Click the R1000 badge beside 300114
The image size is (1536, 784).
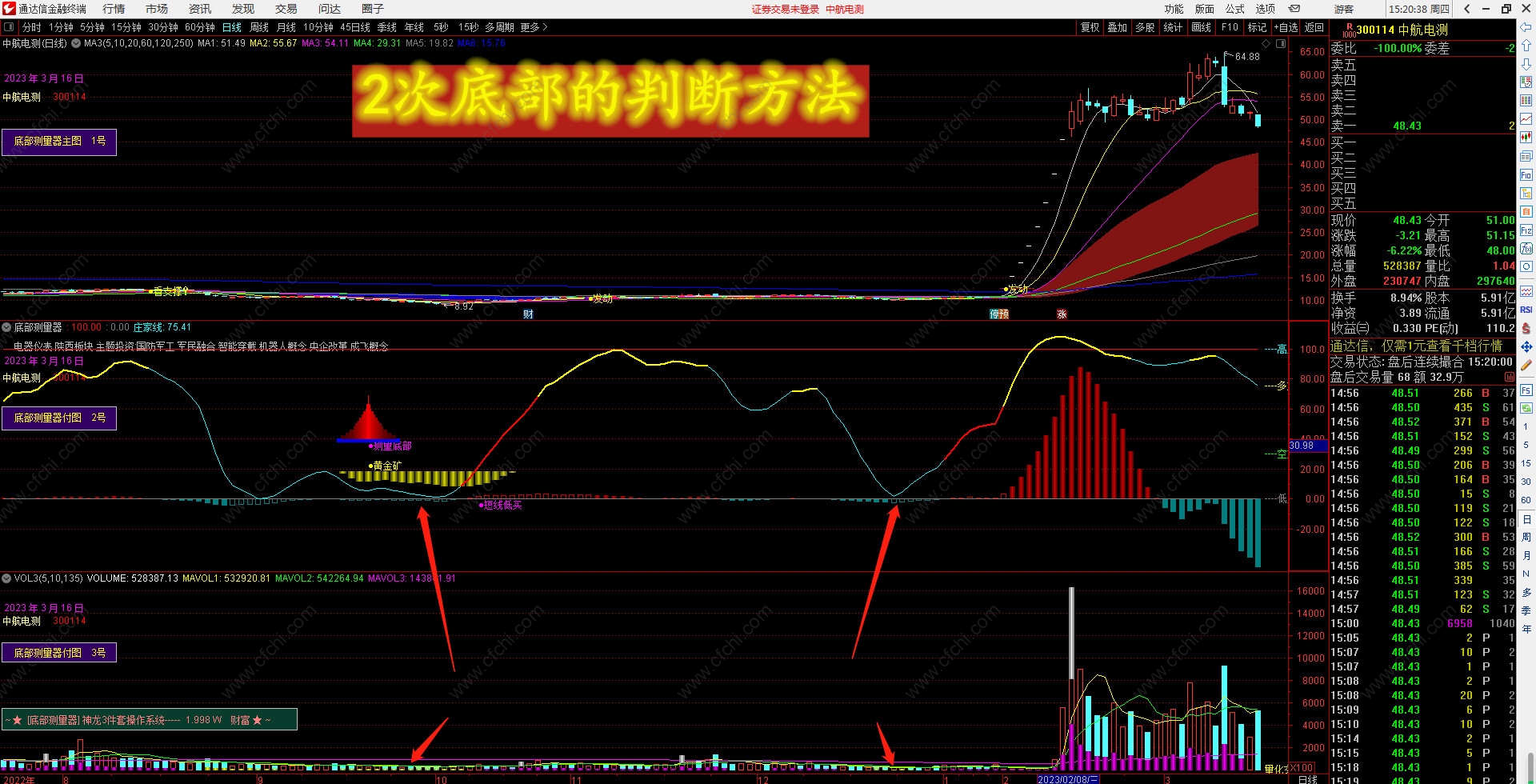(1349, 30)
